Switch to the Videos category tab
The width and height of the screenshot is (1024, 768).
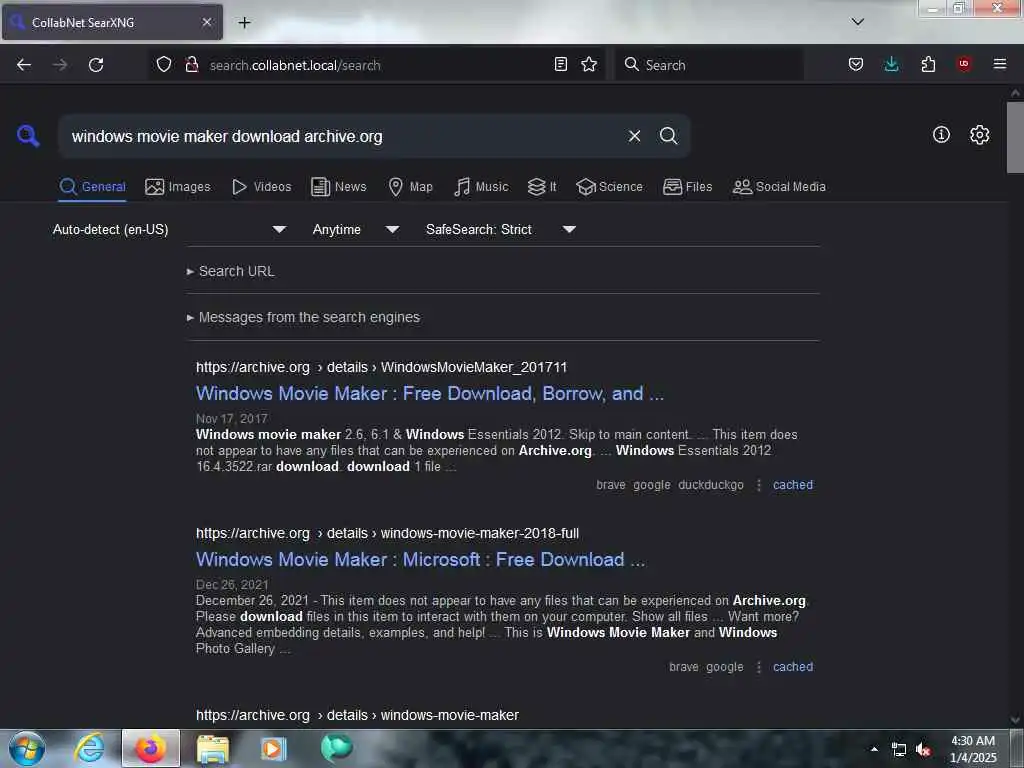coord(262,187)
